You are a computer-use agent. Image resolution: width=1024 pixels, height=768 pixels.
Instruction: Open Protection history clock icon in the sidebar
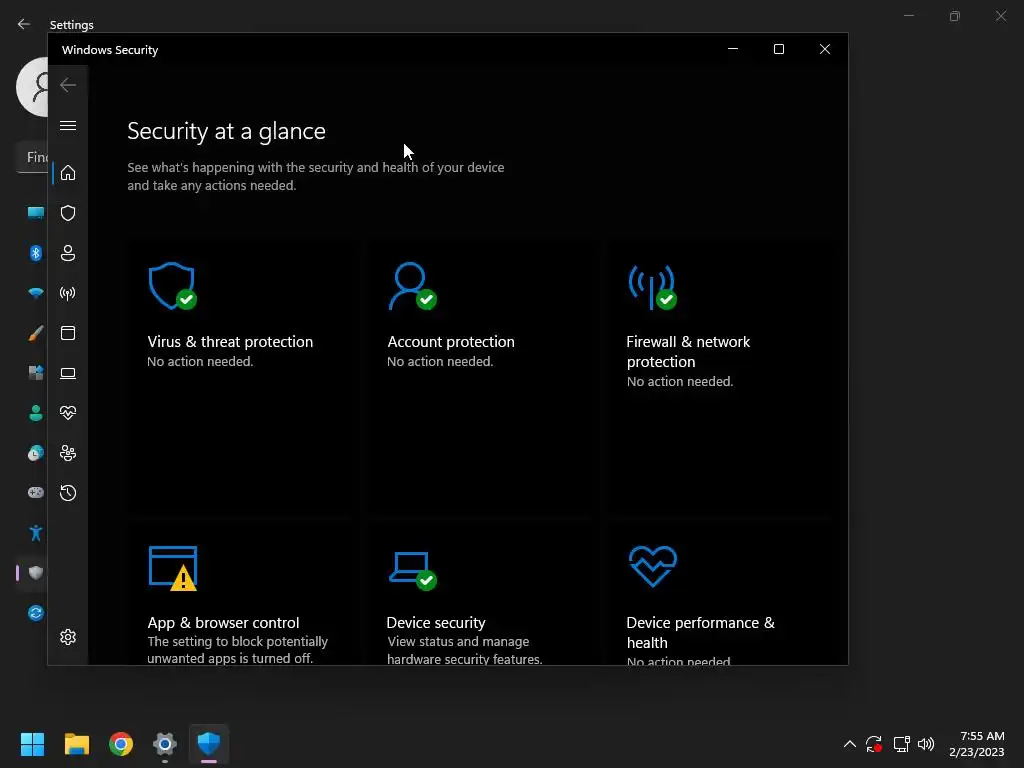pos(68,492)
